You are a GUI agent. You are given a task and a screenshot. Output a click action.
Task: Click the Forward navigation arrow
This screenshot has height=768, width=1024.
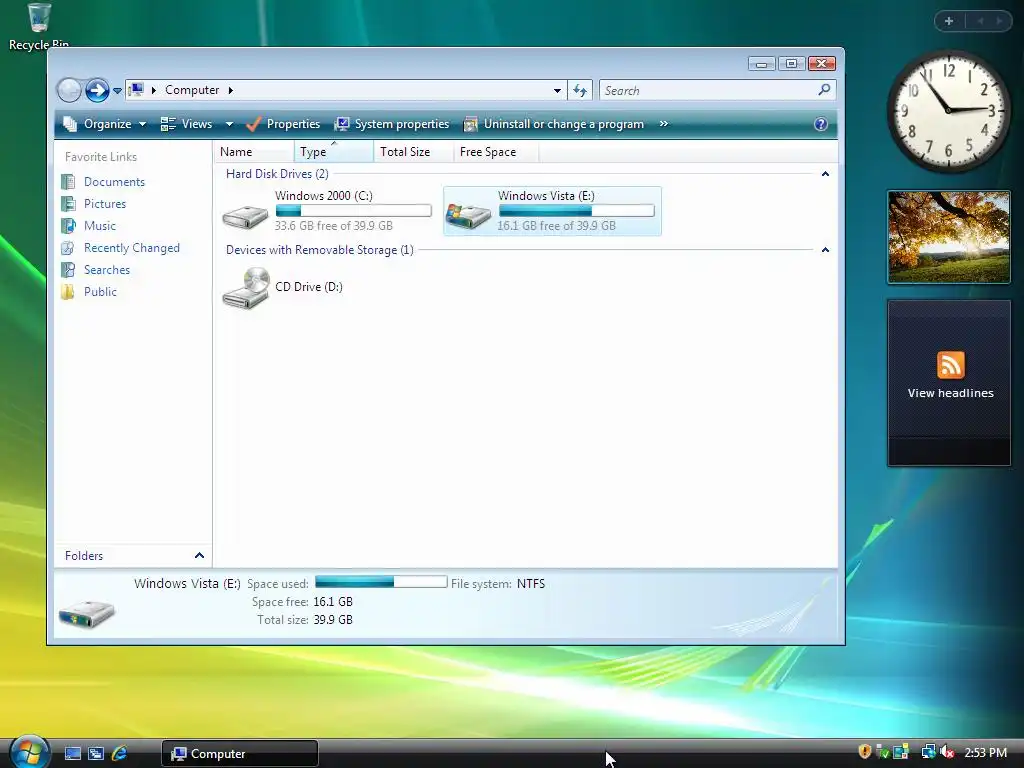point(97,90)
